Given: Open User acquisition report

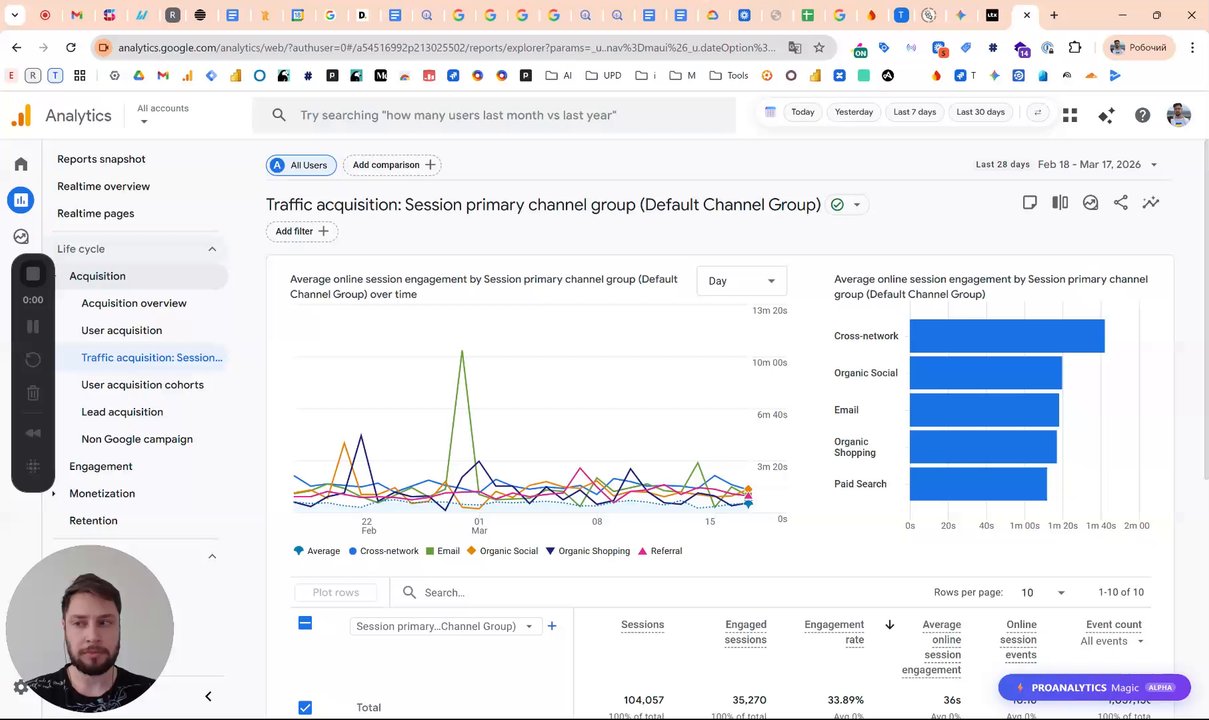Looking at the screenshot, I should tap(121, 330).
